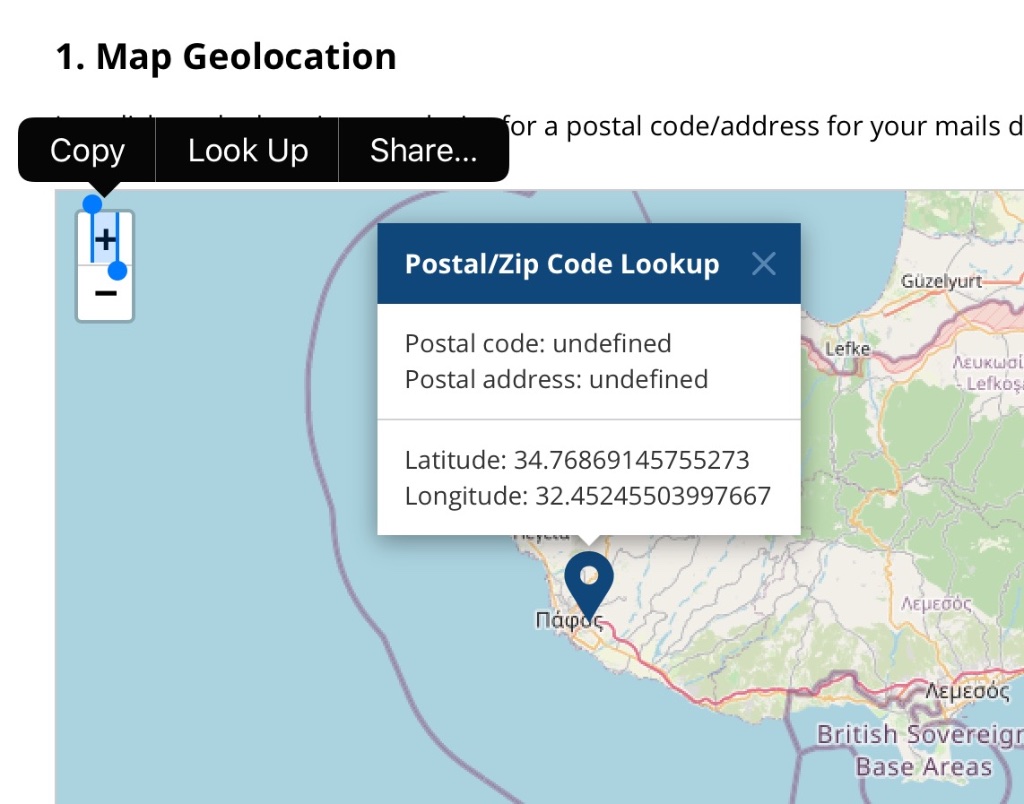Tap the upper blue text selection handle

tap(92, 204)
